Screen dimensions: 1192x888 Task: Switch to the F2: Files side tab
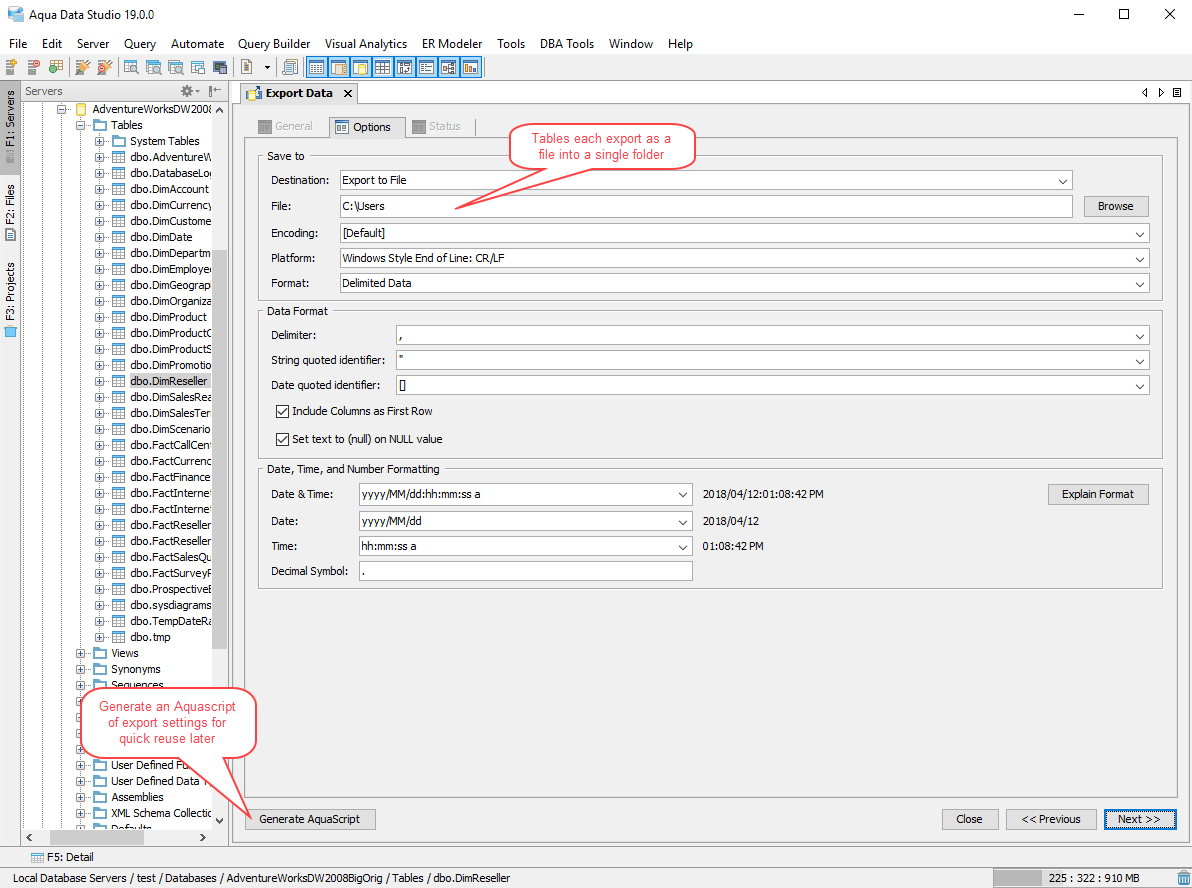[10, 212]
